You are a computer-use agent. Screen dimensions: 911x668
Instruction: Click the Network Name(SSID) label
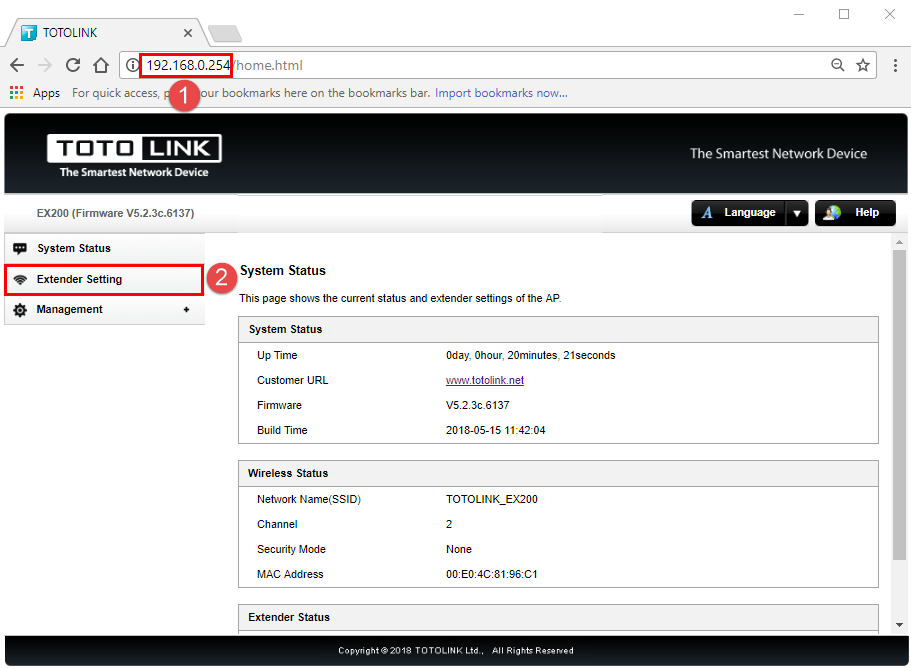[309, 499]
